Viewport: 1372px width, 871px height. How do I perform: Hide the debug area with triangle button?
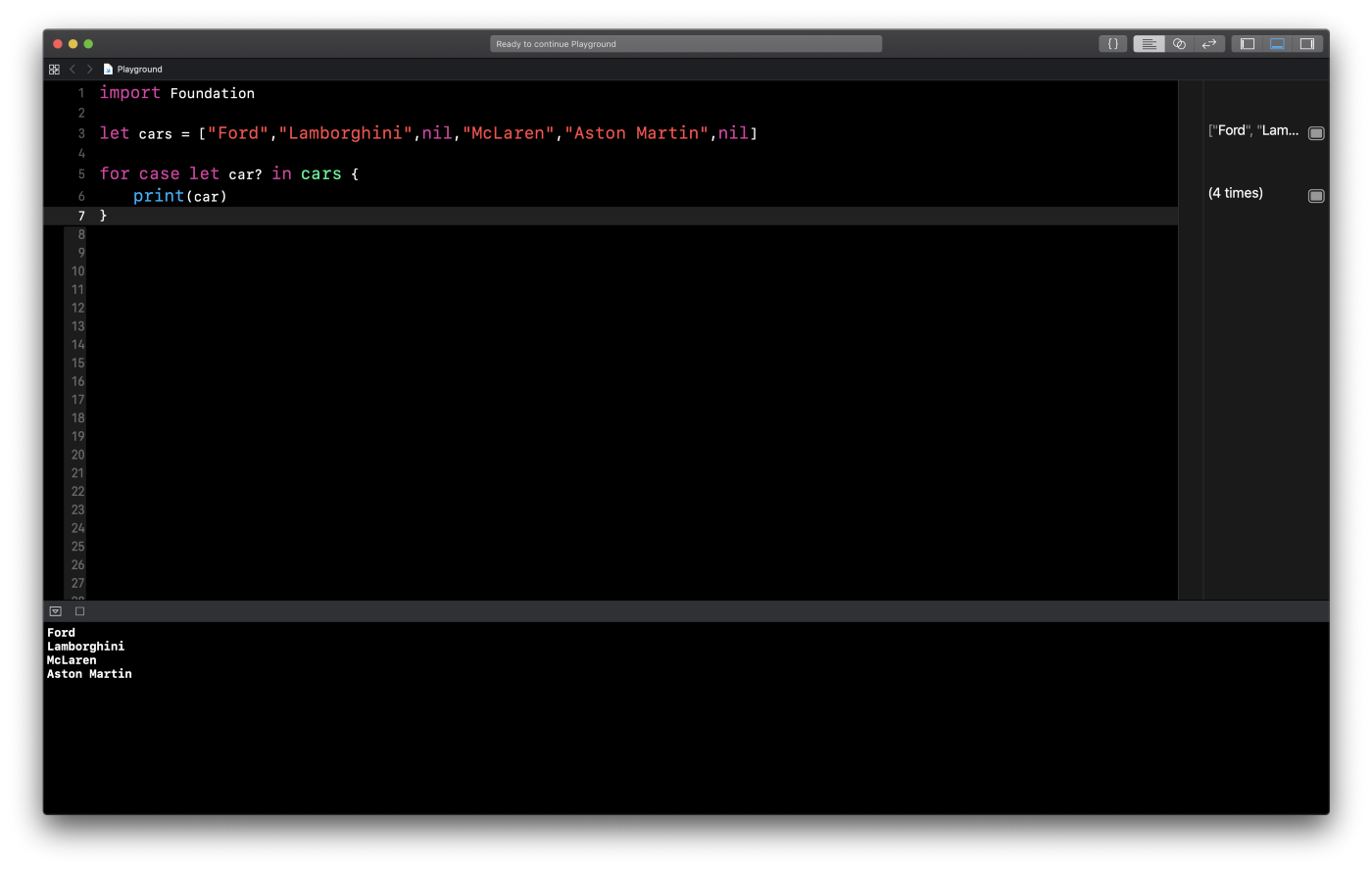tap(56, 611)
